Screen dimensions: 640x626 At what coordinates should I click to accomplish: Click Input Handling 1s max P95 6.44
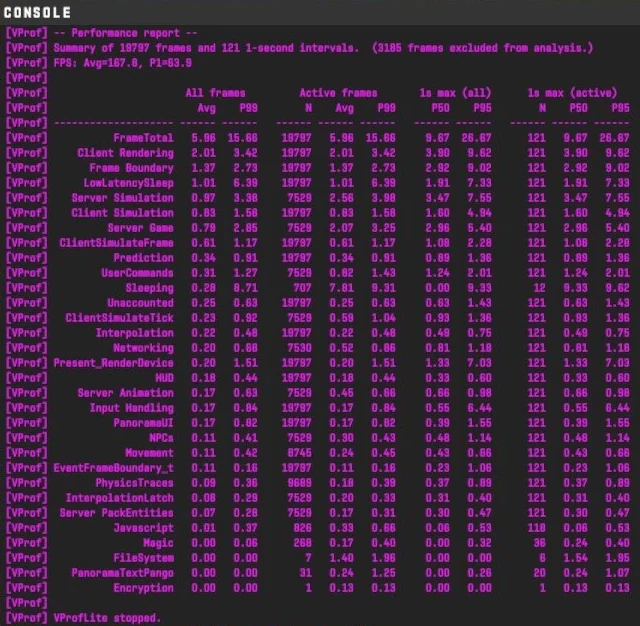tap(479, 408)
